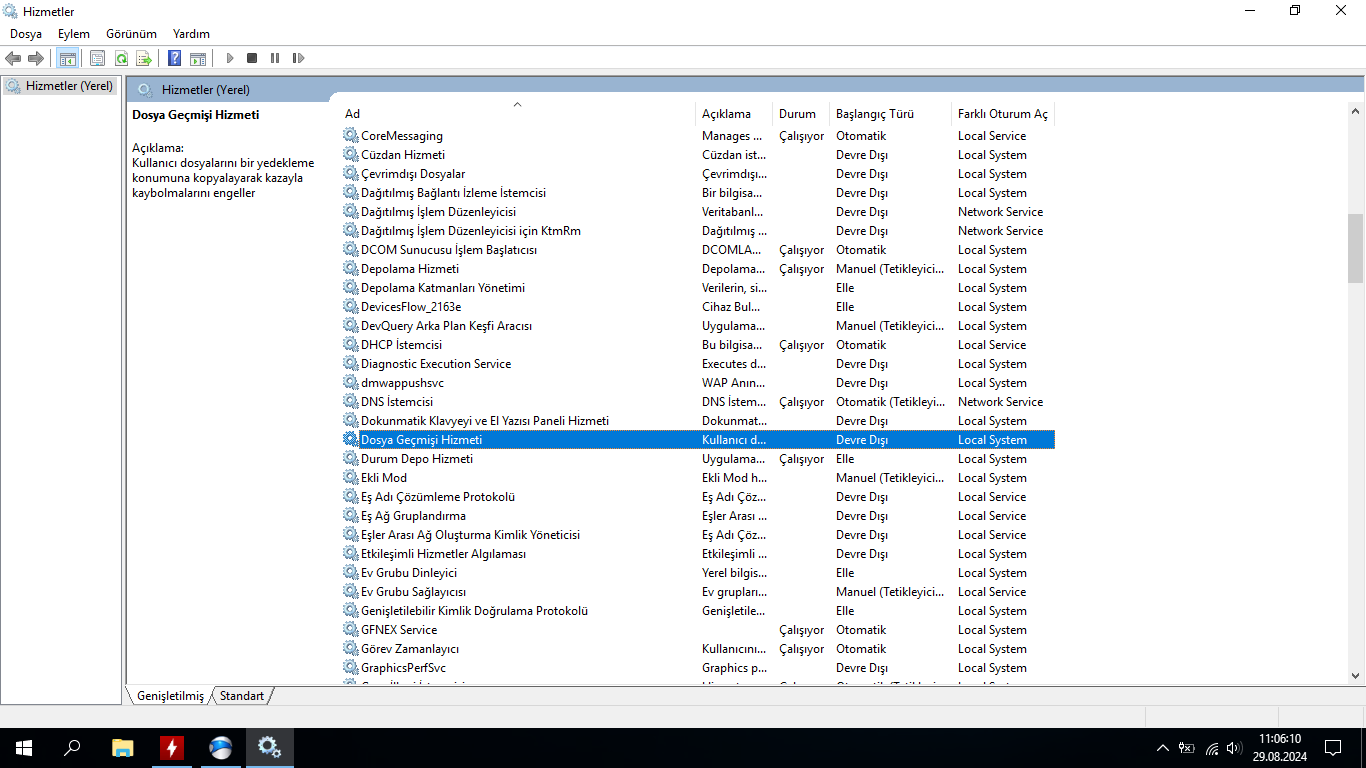Open the Eylem menu
This screenshot has width=1366, height=768.
coord(74,34)
